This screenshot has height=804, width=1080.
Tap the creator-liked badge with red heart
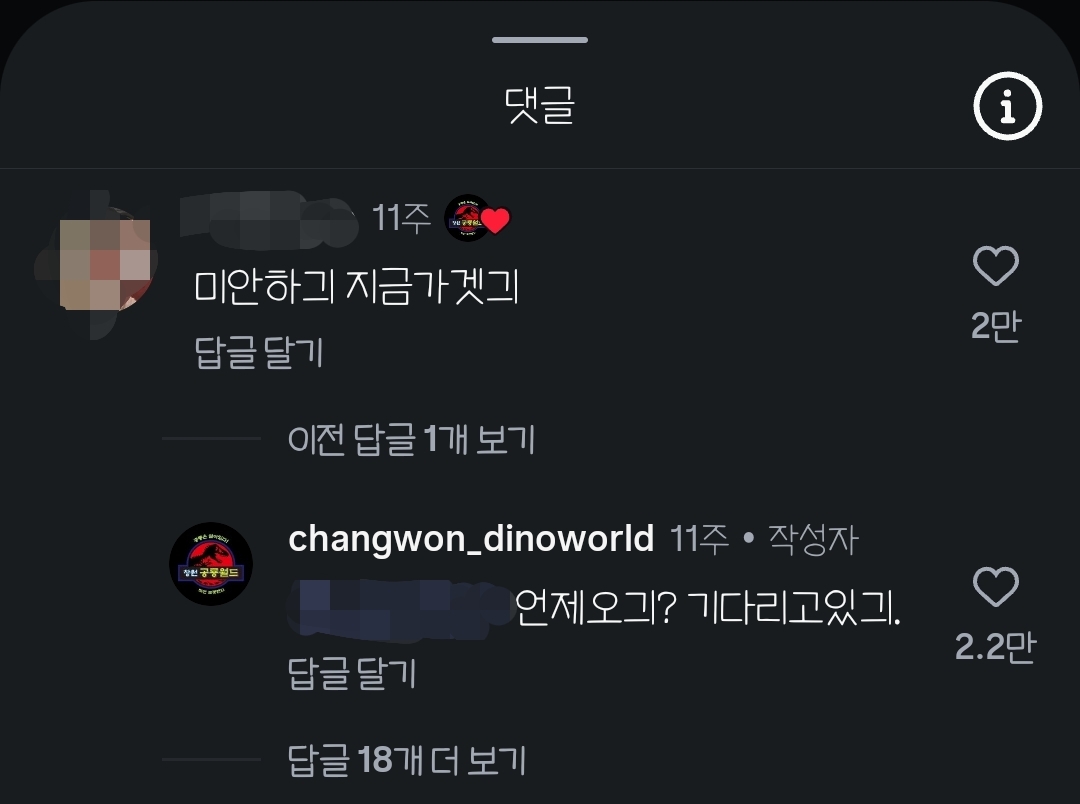click(x=477, y=218)
